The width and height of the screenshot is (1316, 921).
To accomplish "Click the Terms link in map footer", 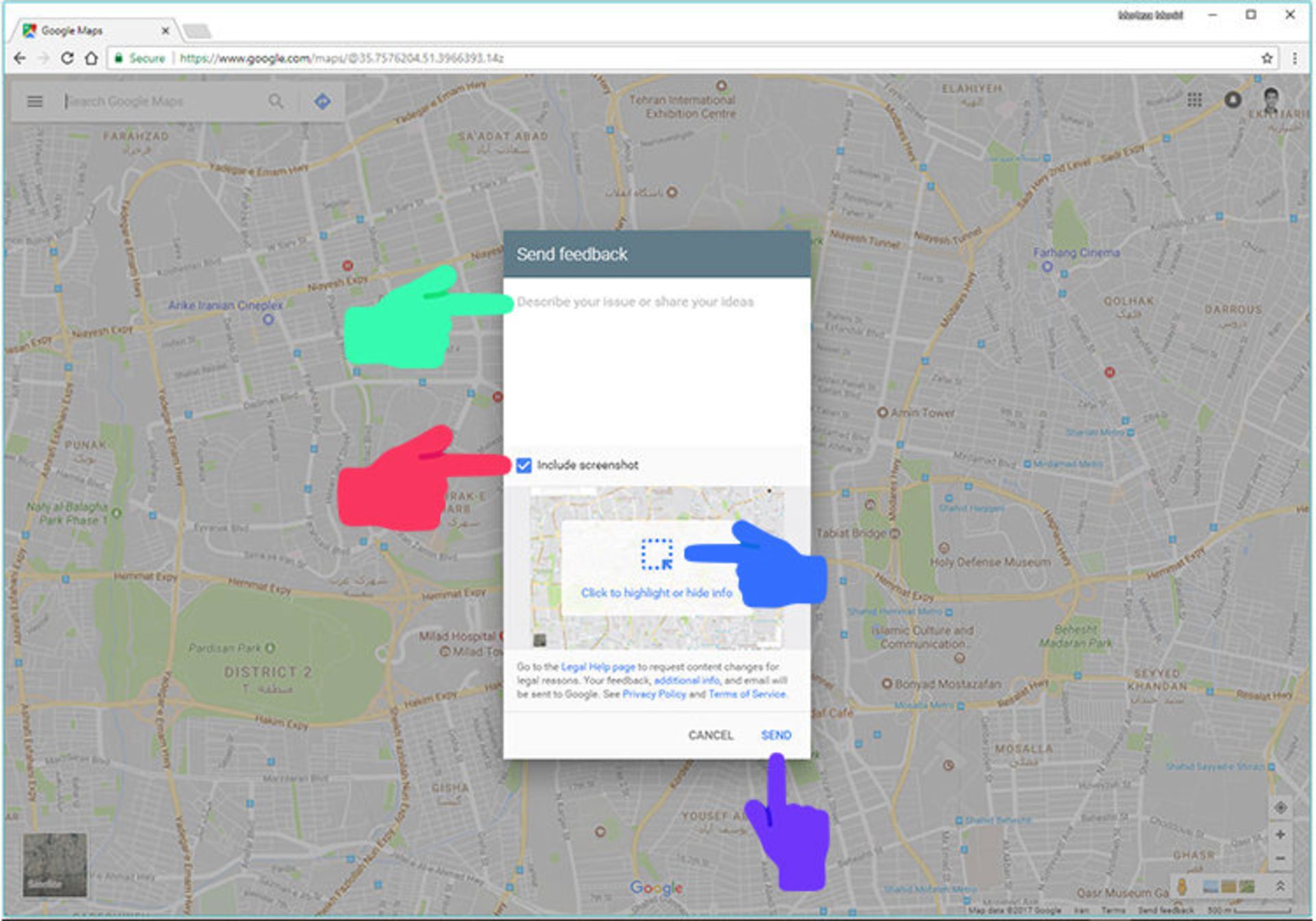I will (x=1113, y=911).
